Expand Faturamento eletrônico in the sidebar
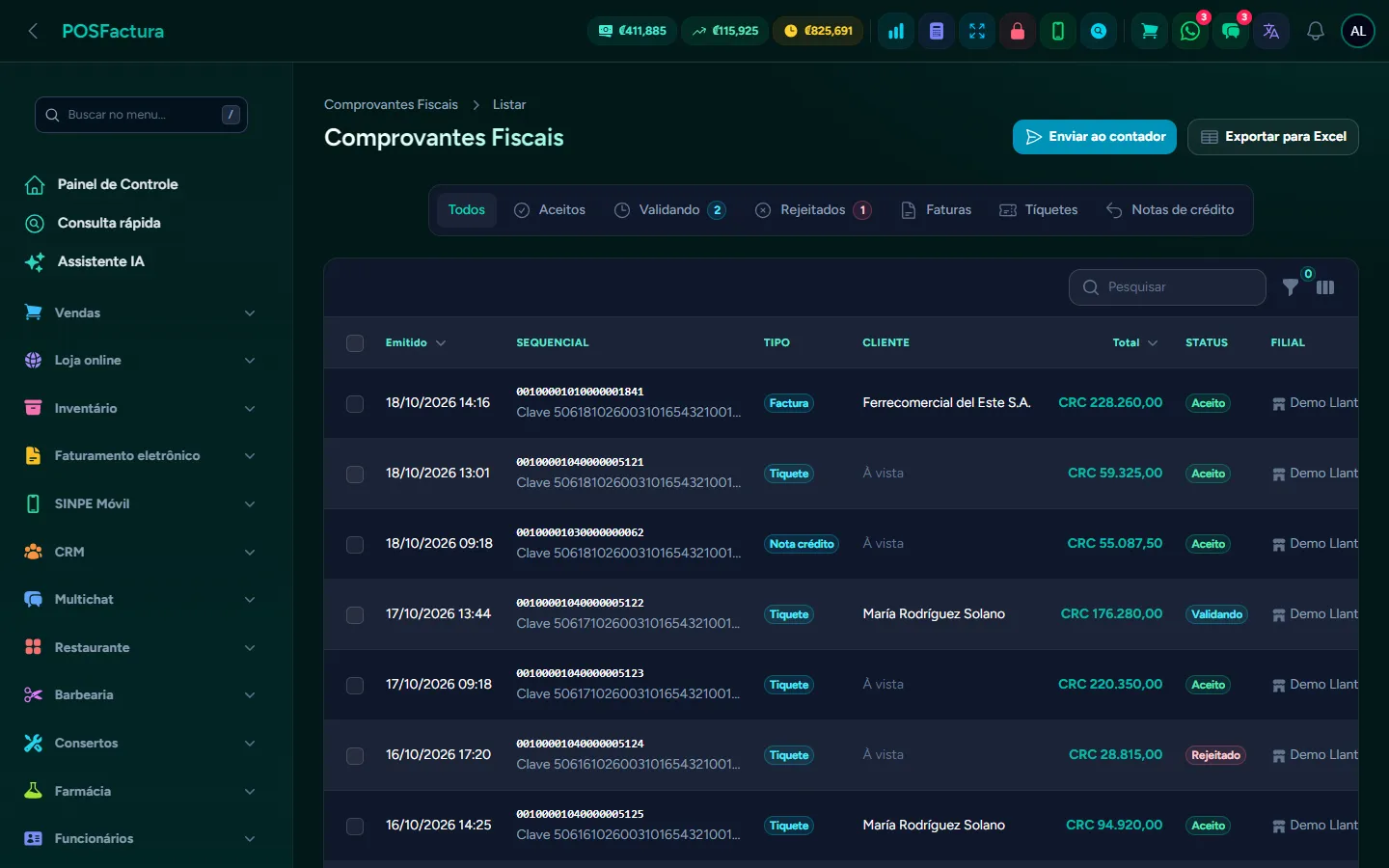This screenshot has width=1389, height=868. pyautogui.click(x=141, y=455)
